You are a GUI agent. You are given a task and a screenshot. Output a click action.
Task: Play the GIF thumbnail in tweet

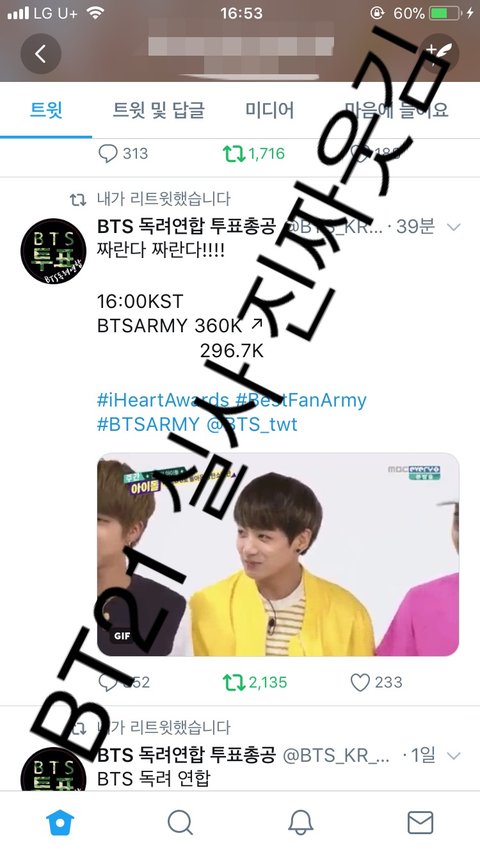click(278, 554)
